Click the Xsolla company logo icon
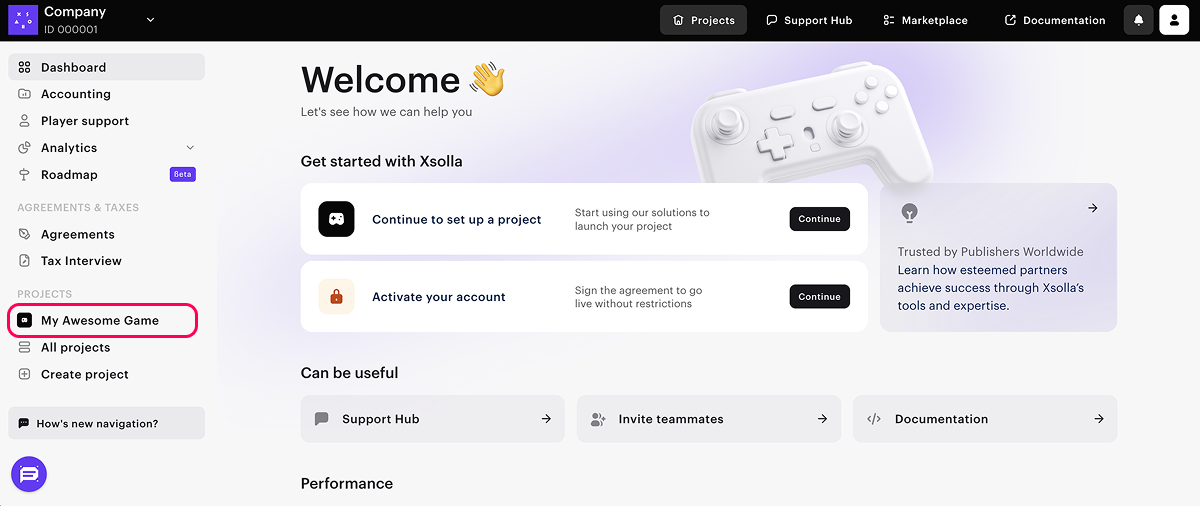Image resolution: width=1200 pixels, height=506 pixels. tap(22, 20)
